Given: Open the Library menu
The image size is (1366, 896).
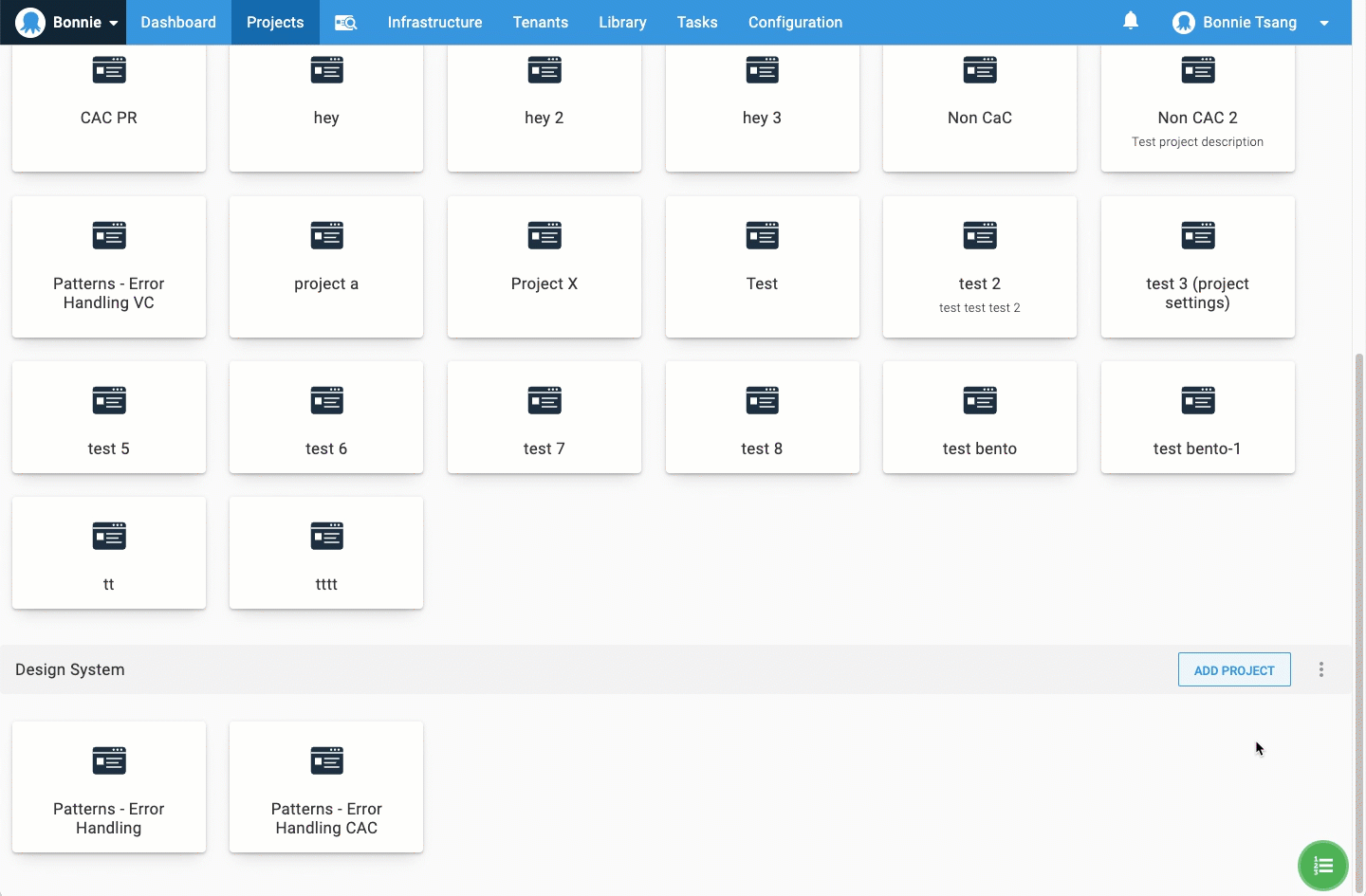Looking at the screenshot, I should 622,22.
